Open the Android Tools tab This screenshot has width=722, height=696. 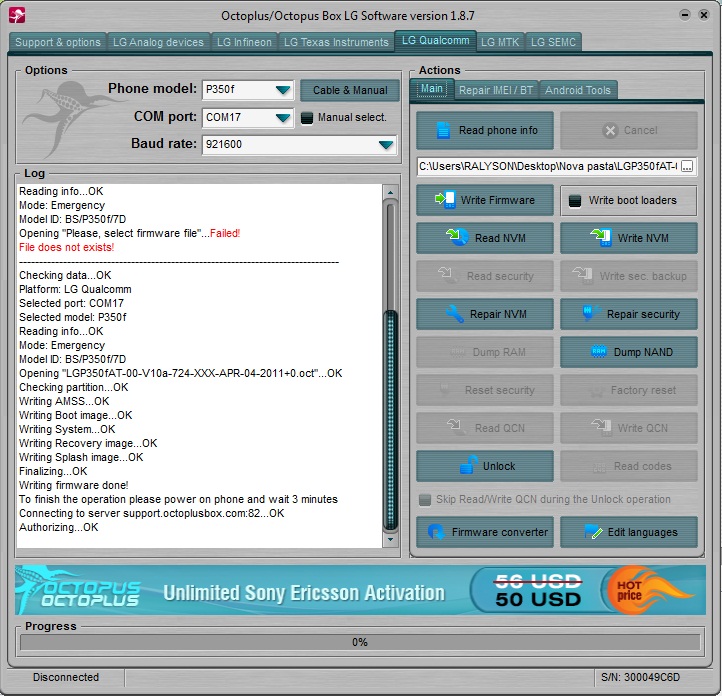pos(578,90)
